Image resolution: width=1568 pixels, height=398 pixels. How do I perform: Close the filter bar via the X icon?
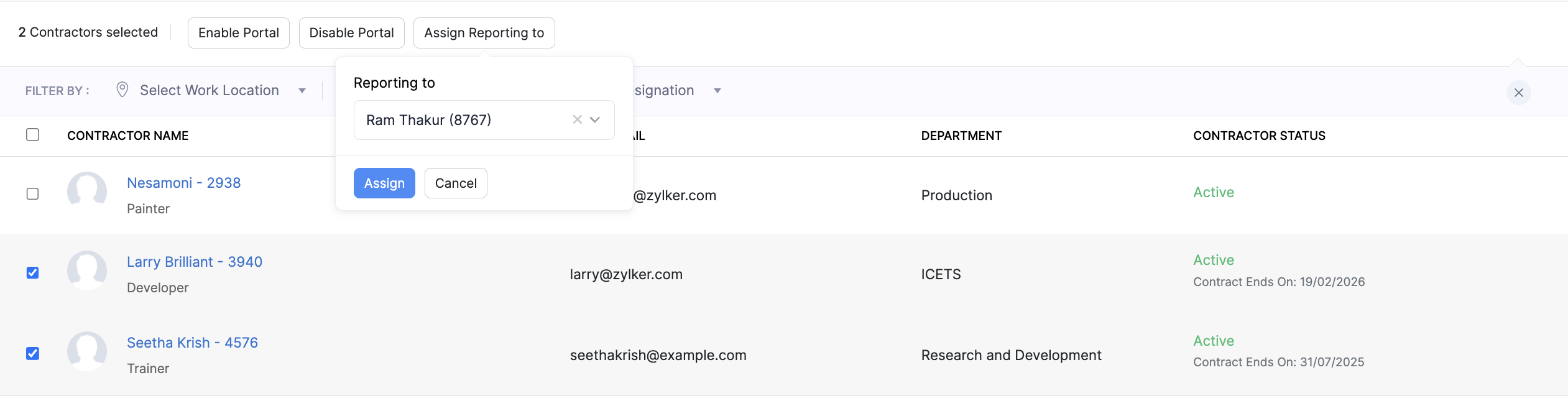click(x=1518, y=93)
